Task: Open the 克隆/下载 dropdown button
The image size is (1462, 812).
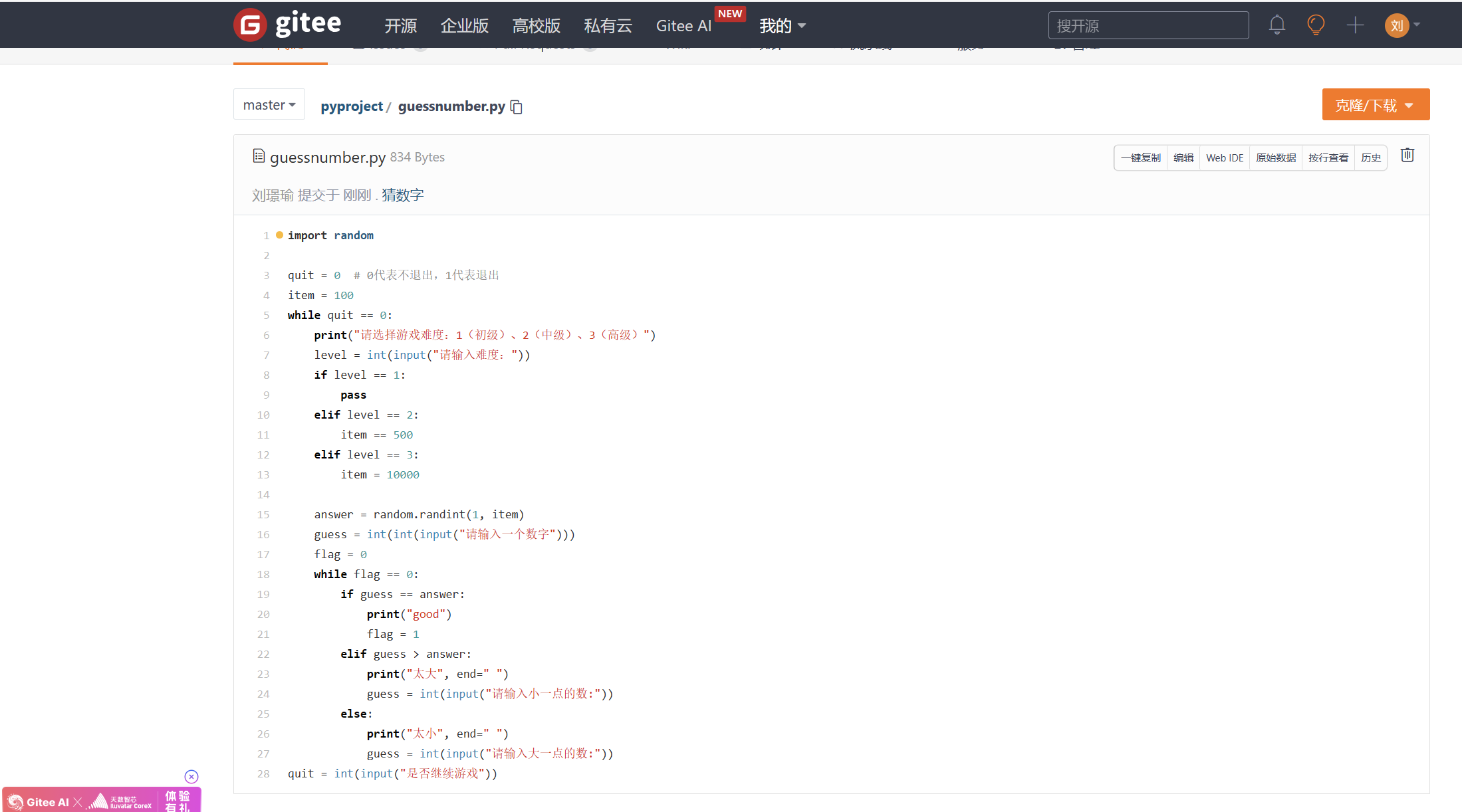Action: click(1375, 105)
